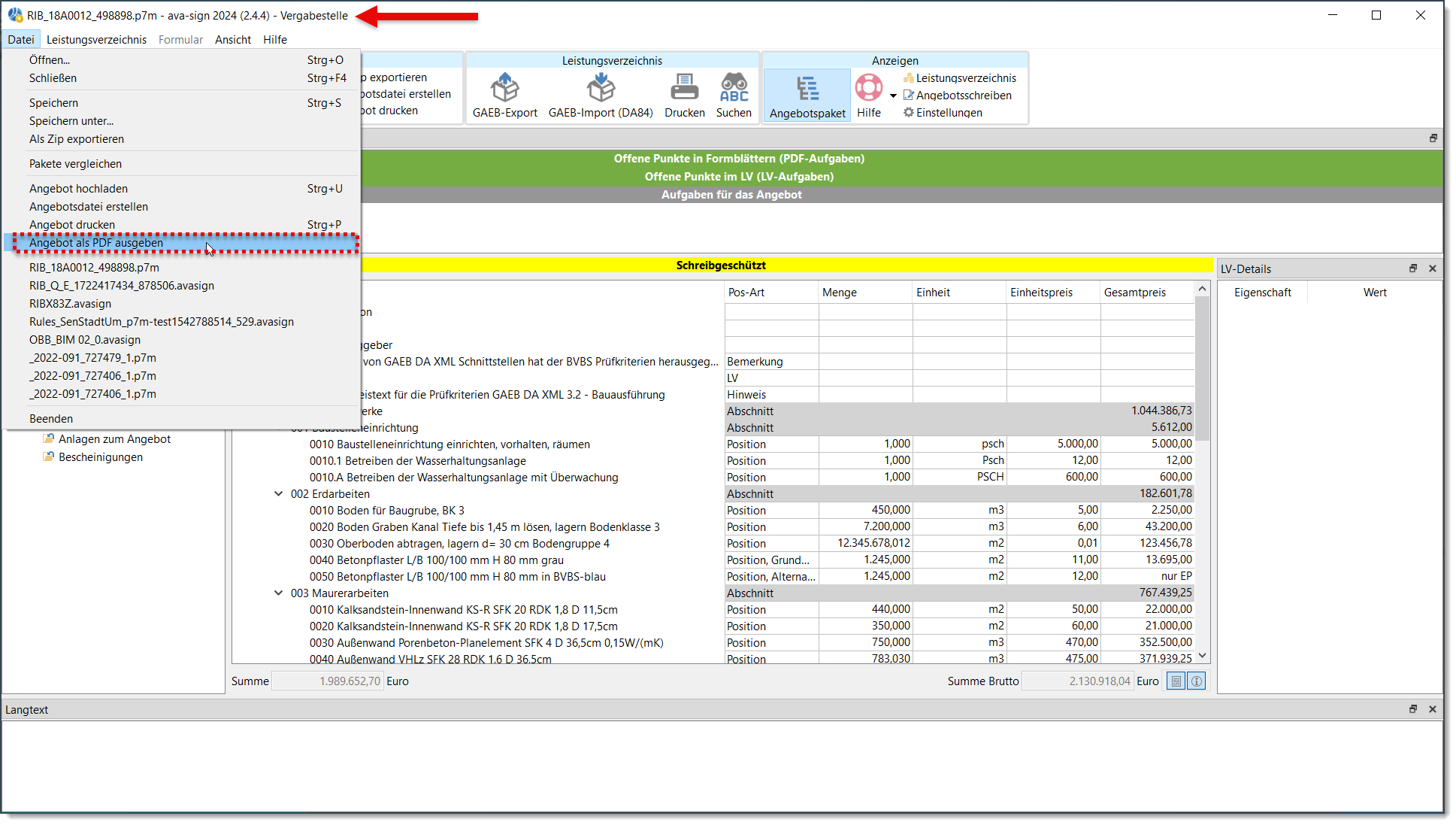Viewport: 1456px width, 825px height.
Task: Collapse the 003 Maurerarbeiten section
Action: tap(278, 593)
